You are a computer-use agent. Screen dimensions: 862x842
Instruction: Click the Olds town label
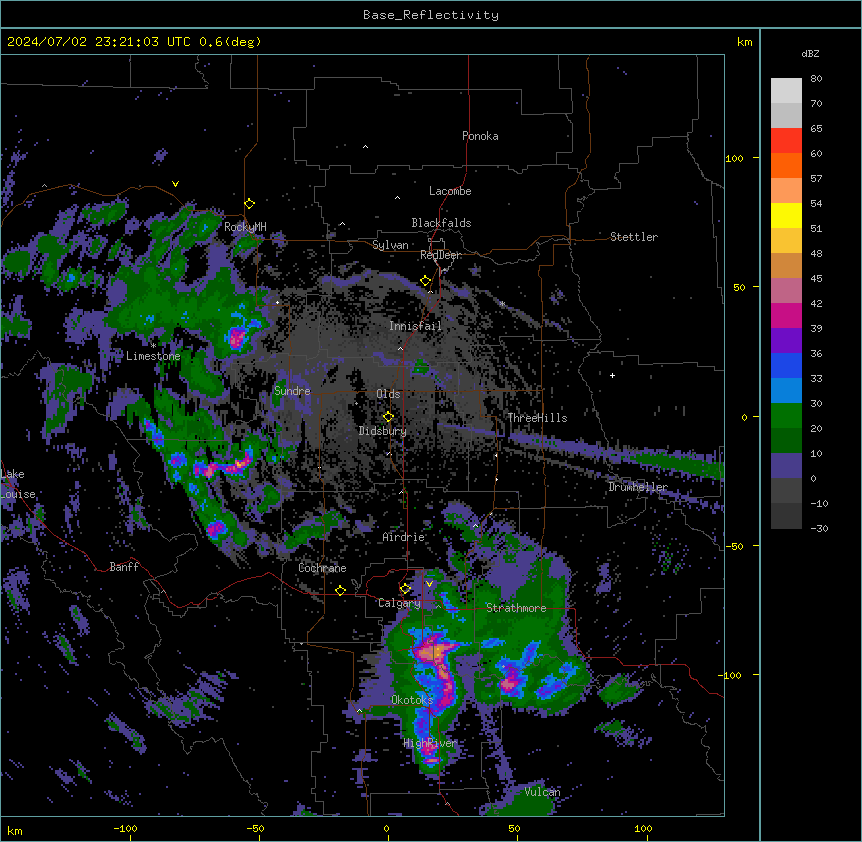[x=388, y=394]
